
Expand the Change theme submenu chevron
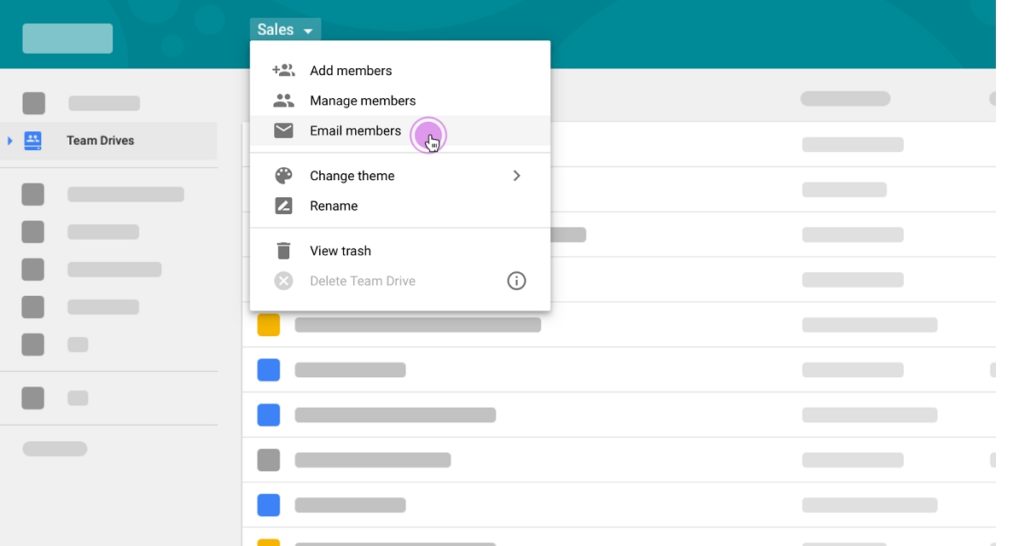[x=516, y=176]
